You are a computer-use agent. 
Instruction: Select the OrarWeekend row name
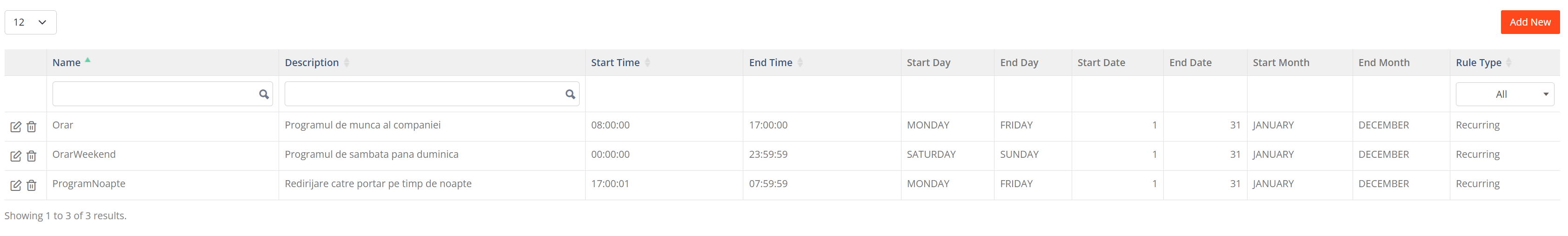point(84,154)
